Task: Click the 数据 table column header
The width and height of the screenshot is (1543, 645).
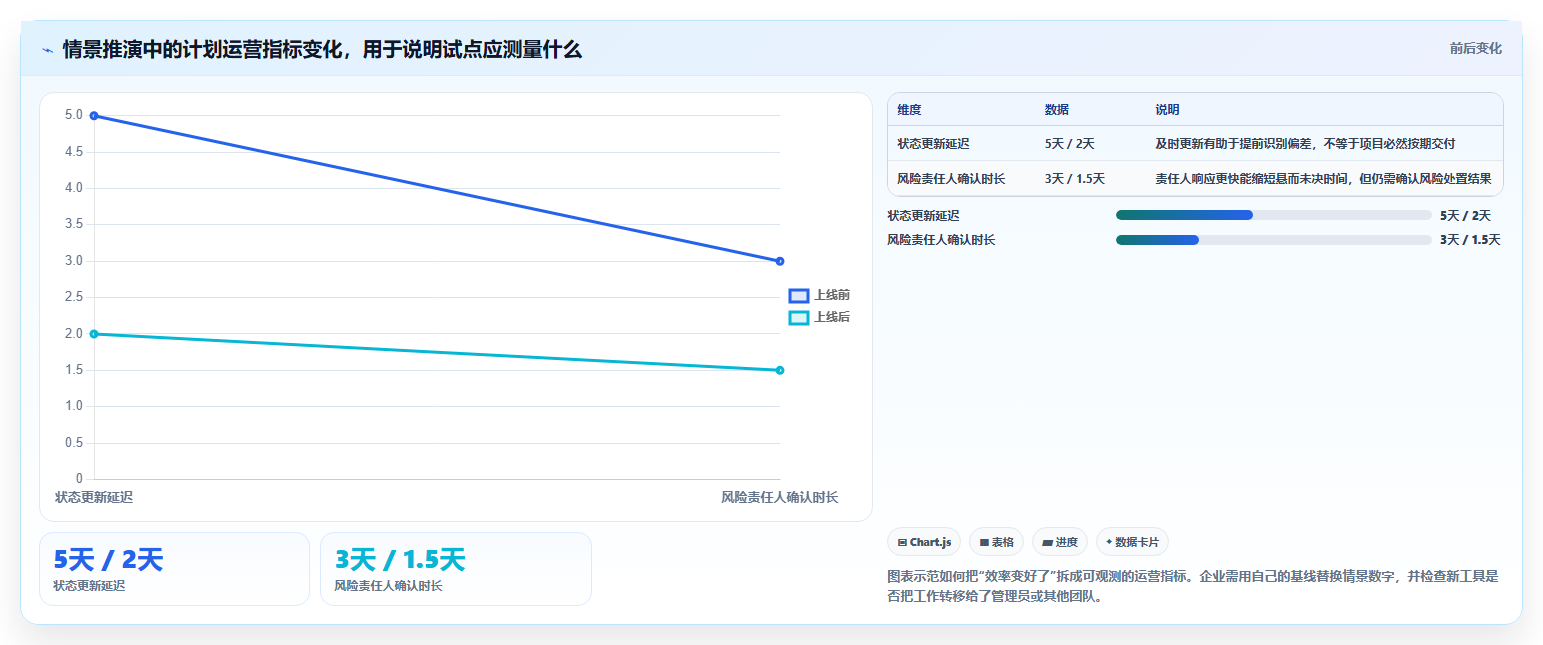Action: coord(1057,110)
